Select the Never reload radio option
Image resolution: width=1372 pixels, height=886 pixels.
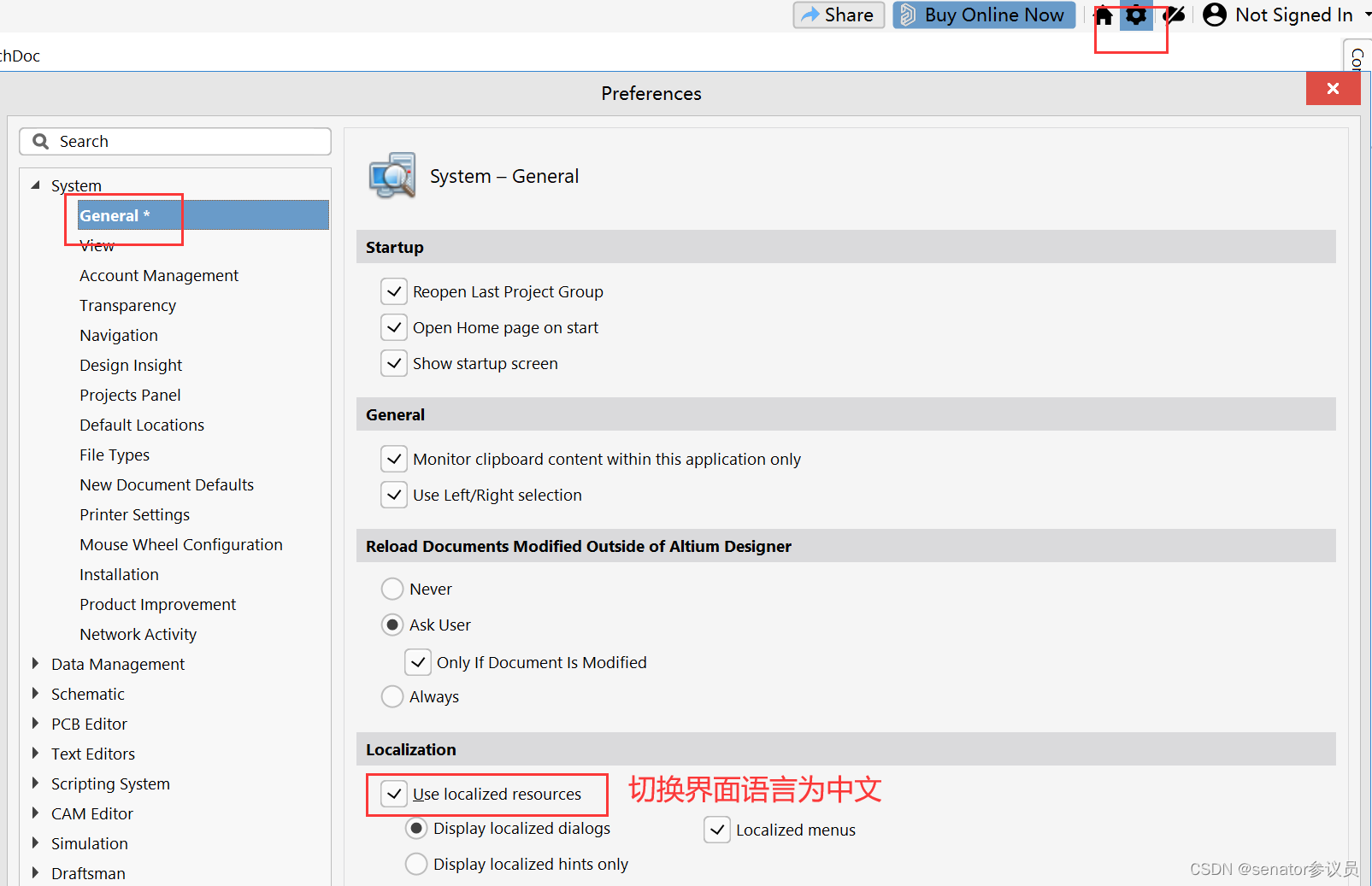tap(392, 589)
